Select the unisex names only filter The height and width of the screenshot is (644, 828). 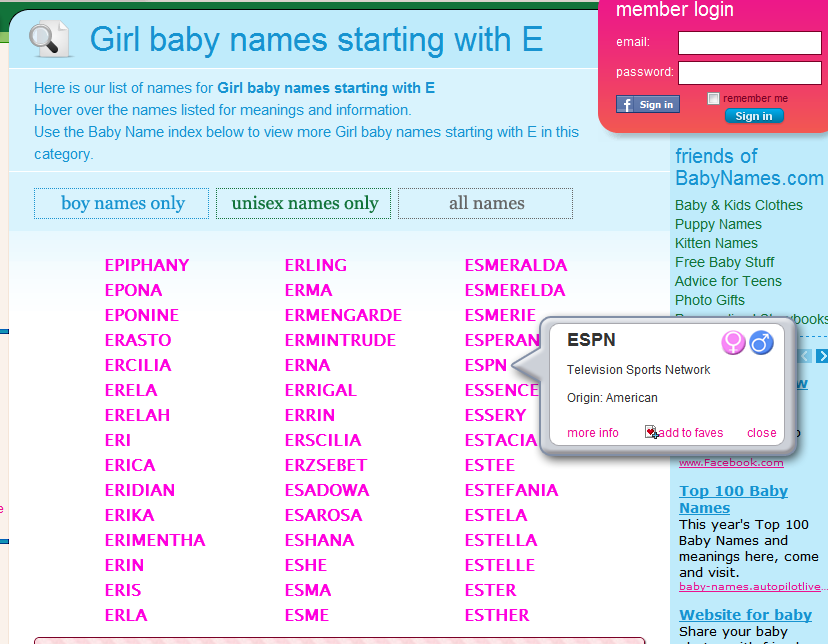304,203
